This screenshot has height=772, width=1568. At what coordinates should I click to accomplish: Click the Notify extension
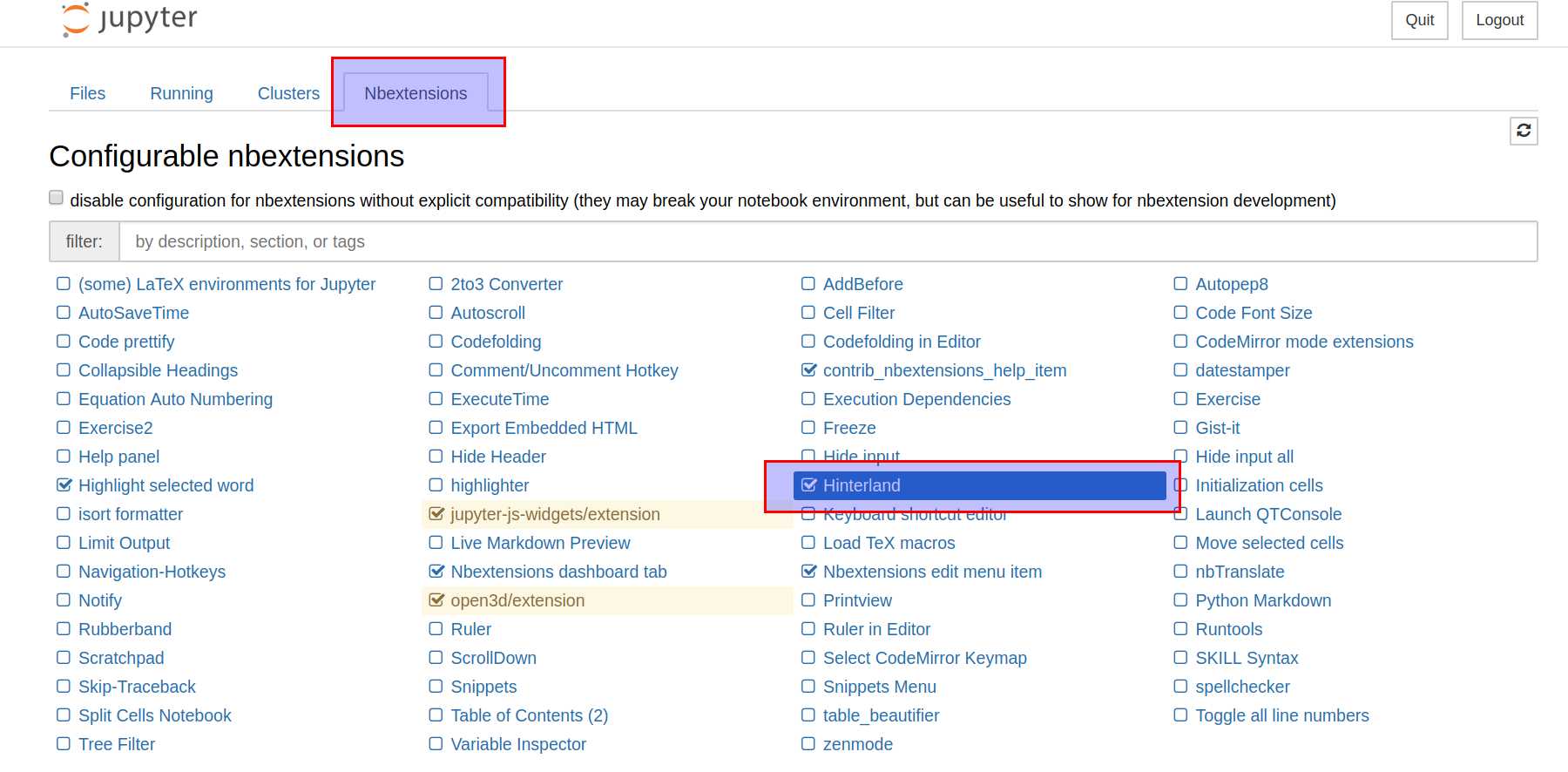tap(100, 600)
